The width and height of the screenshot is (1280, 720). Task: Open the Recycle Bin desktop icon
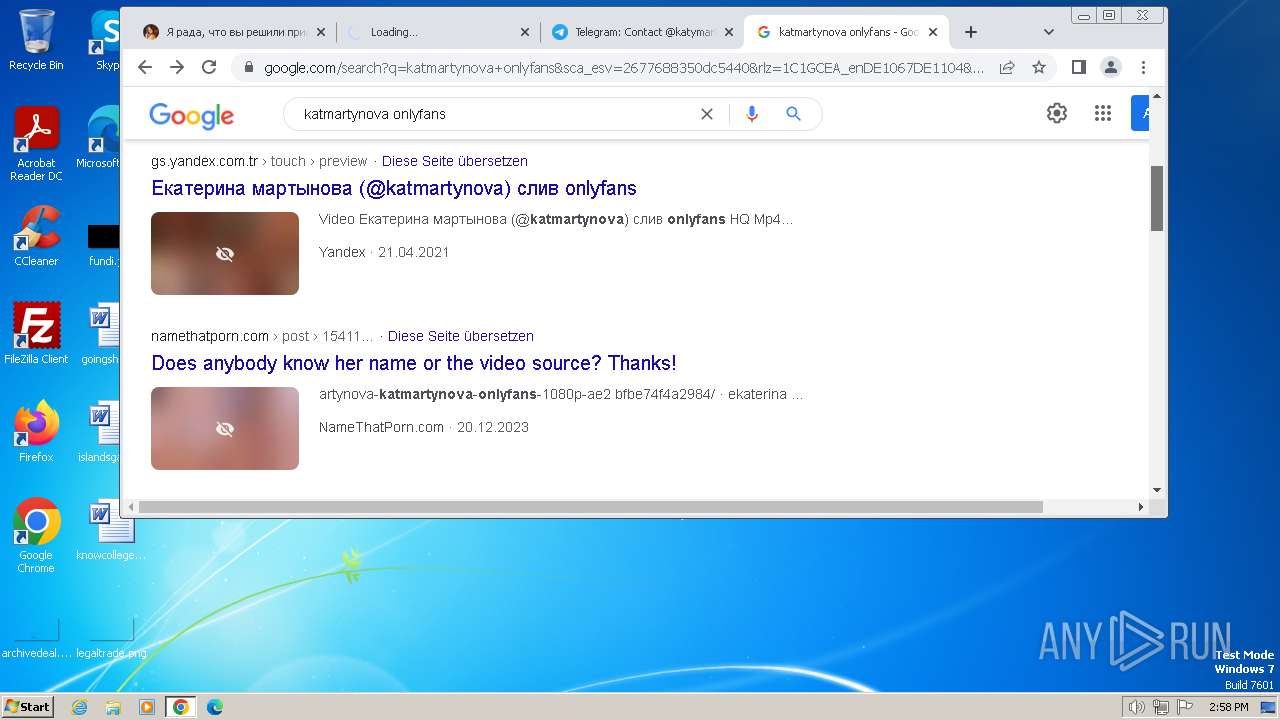click(36, 40)
